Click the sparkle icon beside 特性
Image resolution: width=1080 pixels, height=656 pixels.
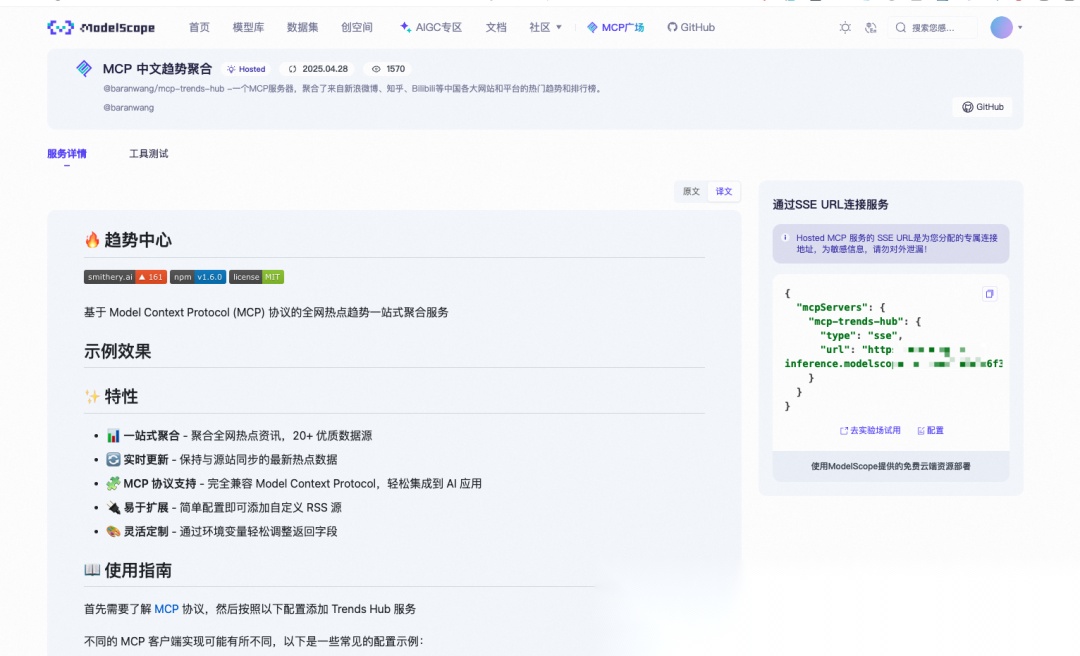click(x=92, y=397)
